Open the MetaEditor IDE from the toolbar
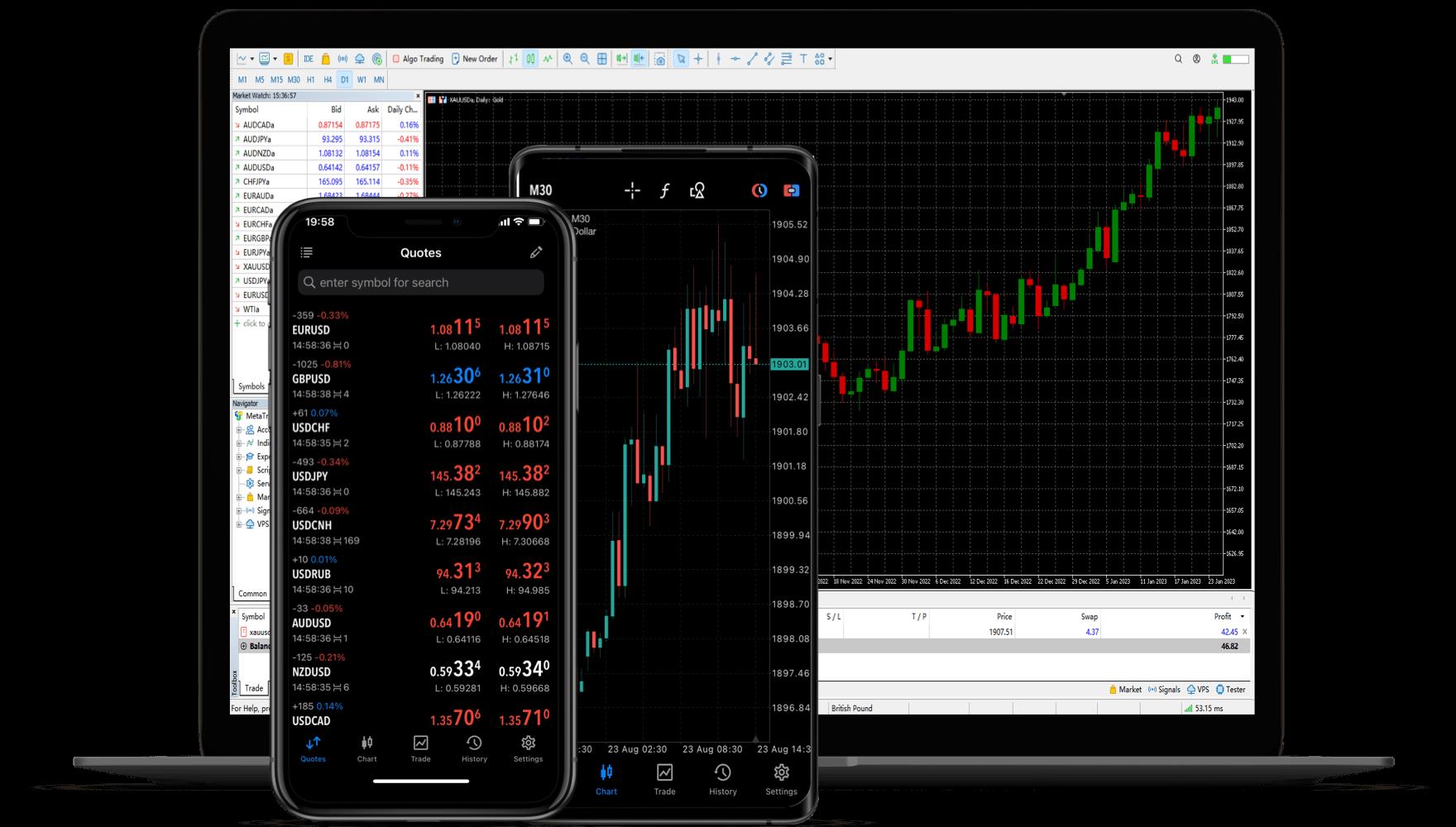Screen dimensions: 1456x827 pos(309,59)
